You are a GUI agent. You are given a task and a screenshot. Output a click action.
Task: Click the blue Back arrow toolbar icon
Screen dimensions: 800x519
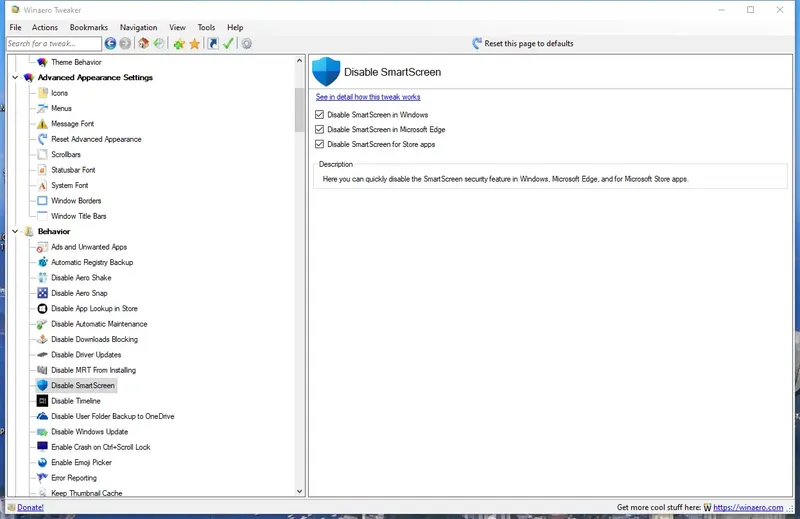[x=110, y=43]
